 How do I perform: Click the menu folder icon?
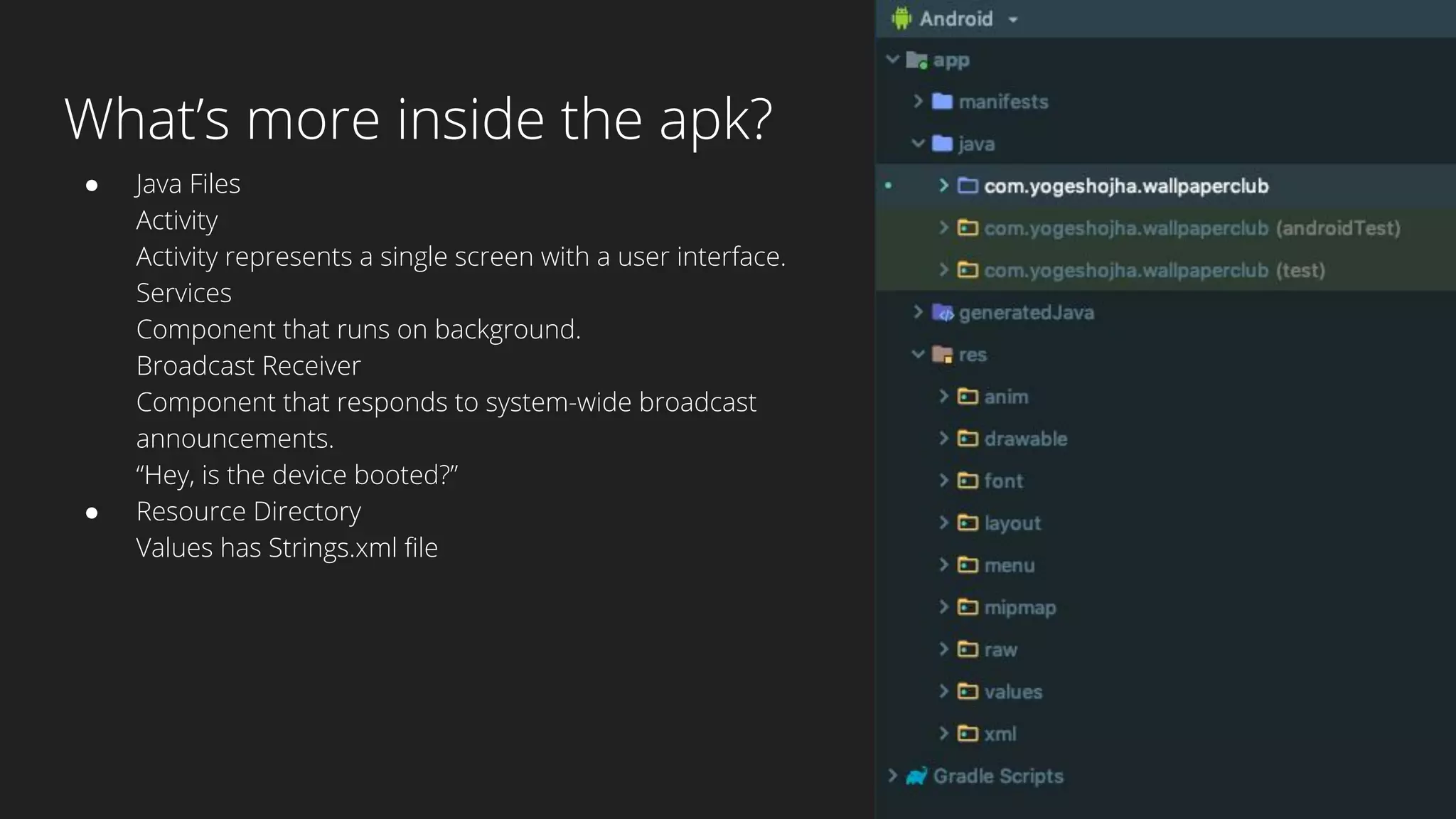click(x=968, y=565)
